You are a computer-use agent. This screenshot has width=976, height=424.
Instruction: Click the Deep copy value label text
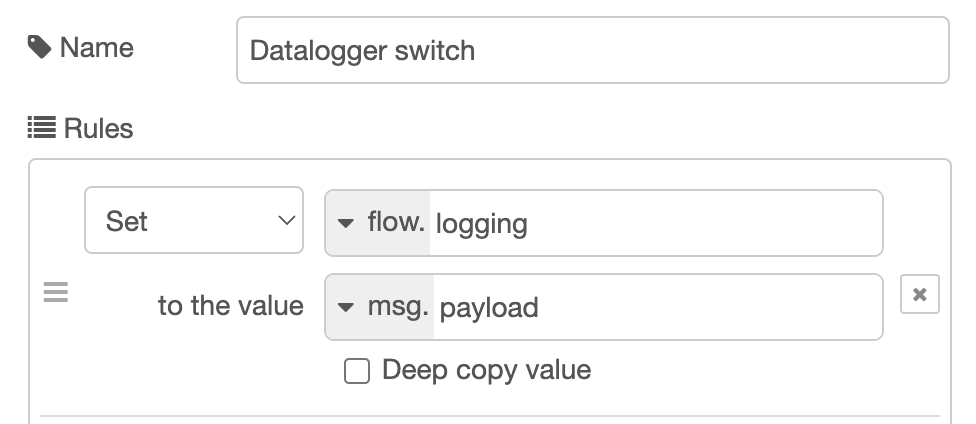tap(486, 371)
